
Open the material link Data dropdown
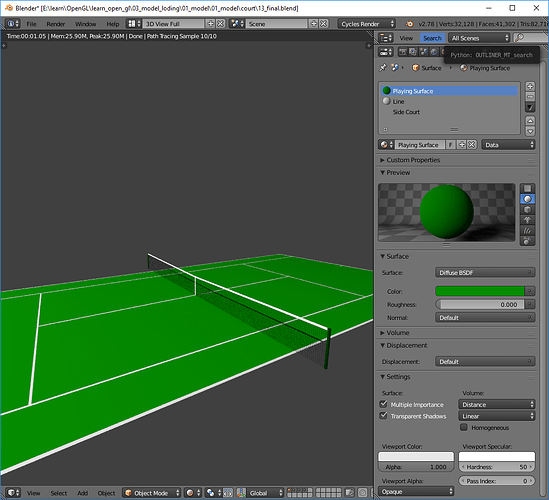point(508,145)
